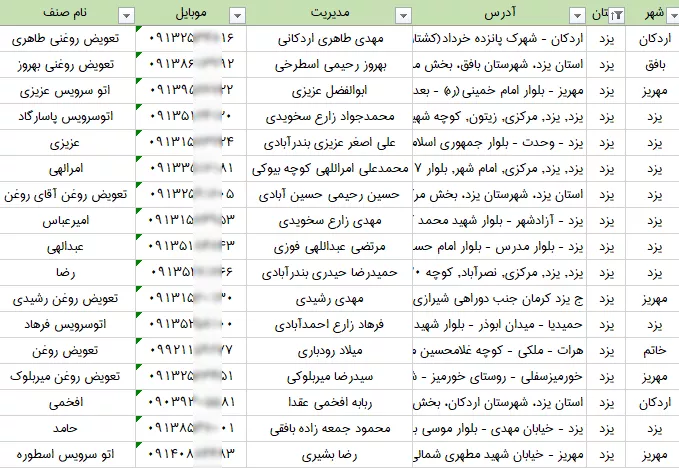The width and height of the screenshot is (679, 468).
Task: Select address cell starting اردکان - شهرک پانزده خرداد
Action: tap(499, 39)
